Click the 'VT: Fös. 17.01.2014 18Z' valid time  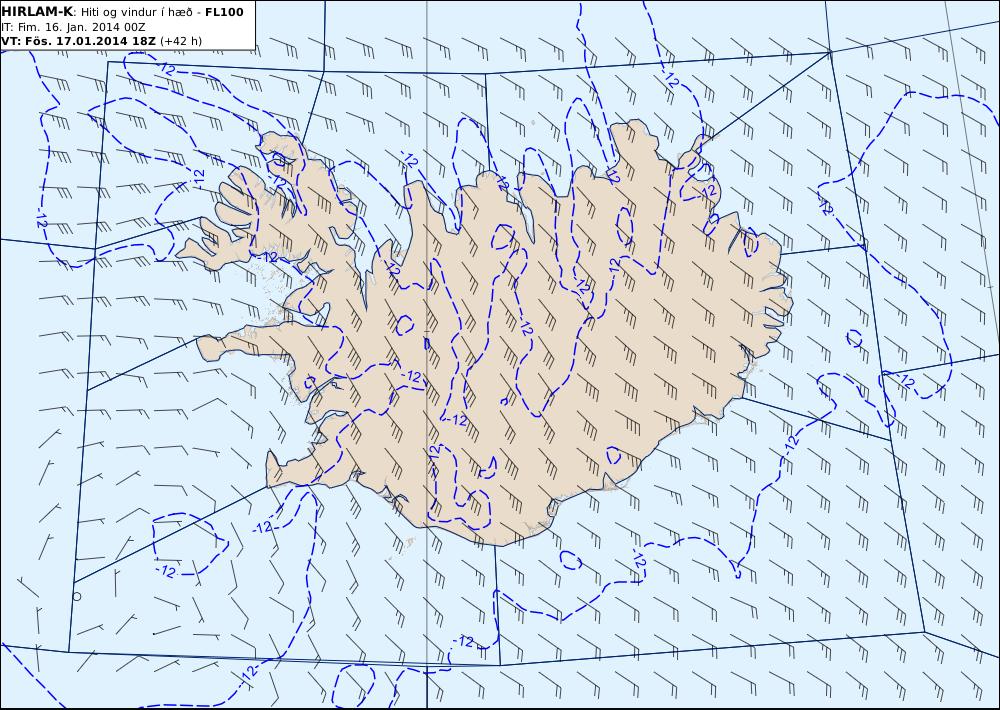click(x=78, y=41)
